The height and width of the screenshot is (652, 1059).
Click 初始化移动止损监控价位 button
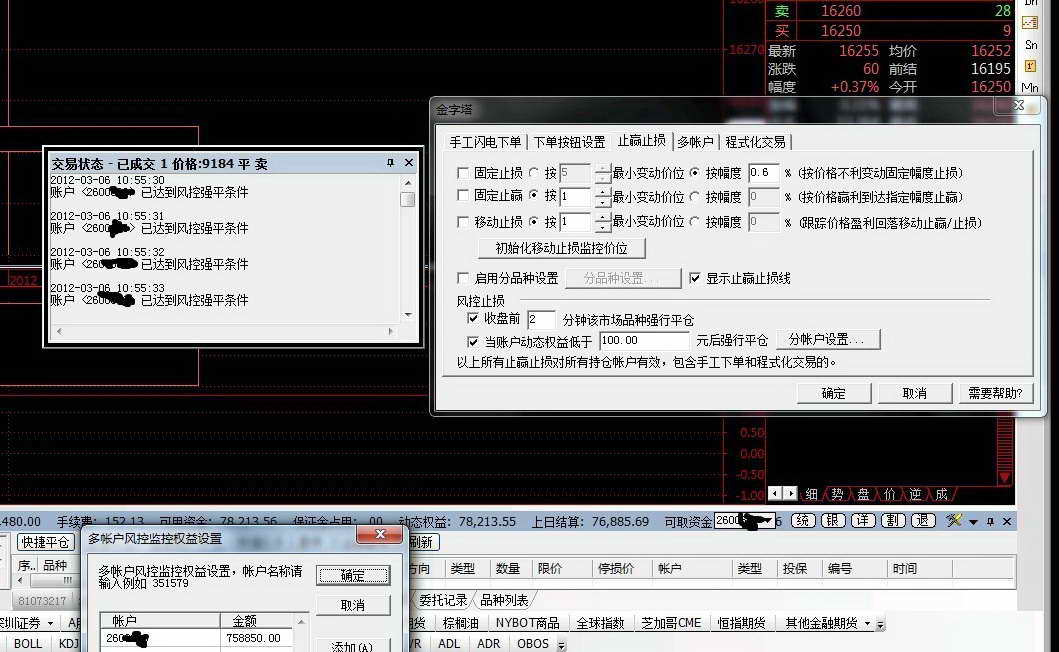(561, 248)
